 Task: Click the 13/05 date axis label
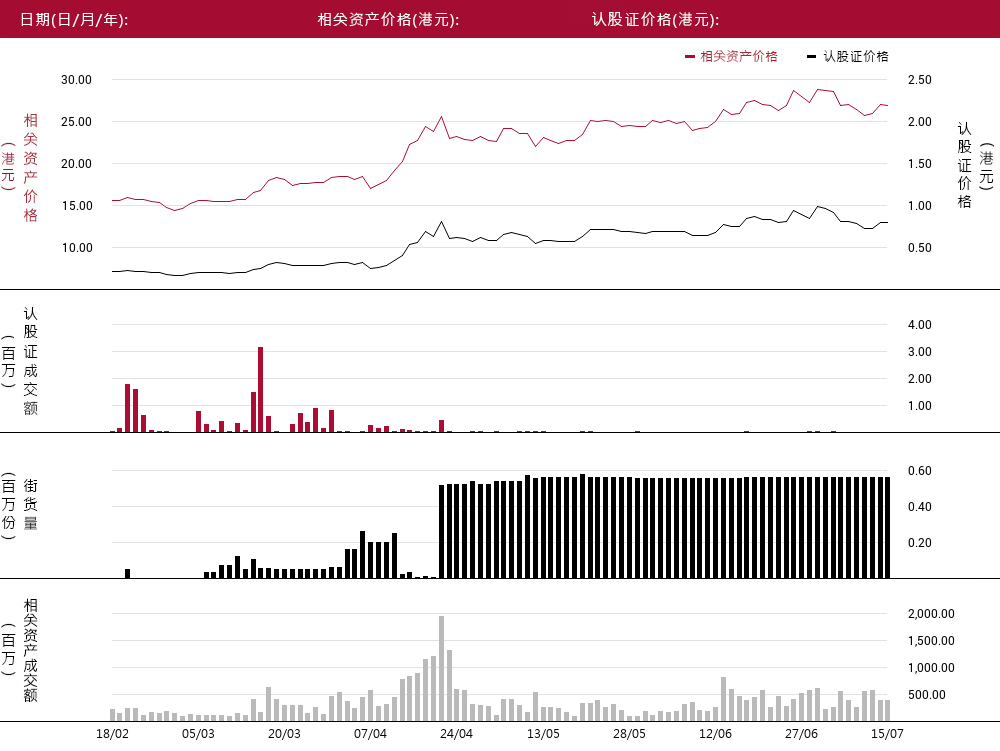click(543, 733)
